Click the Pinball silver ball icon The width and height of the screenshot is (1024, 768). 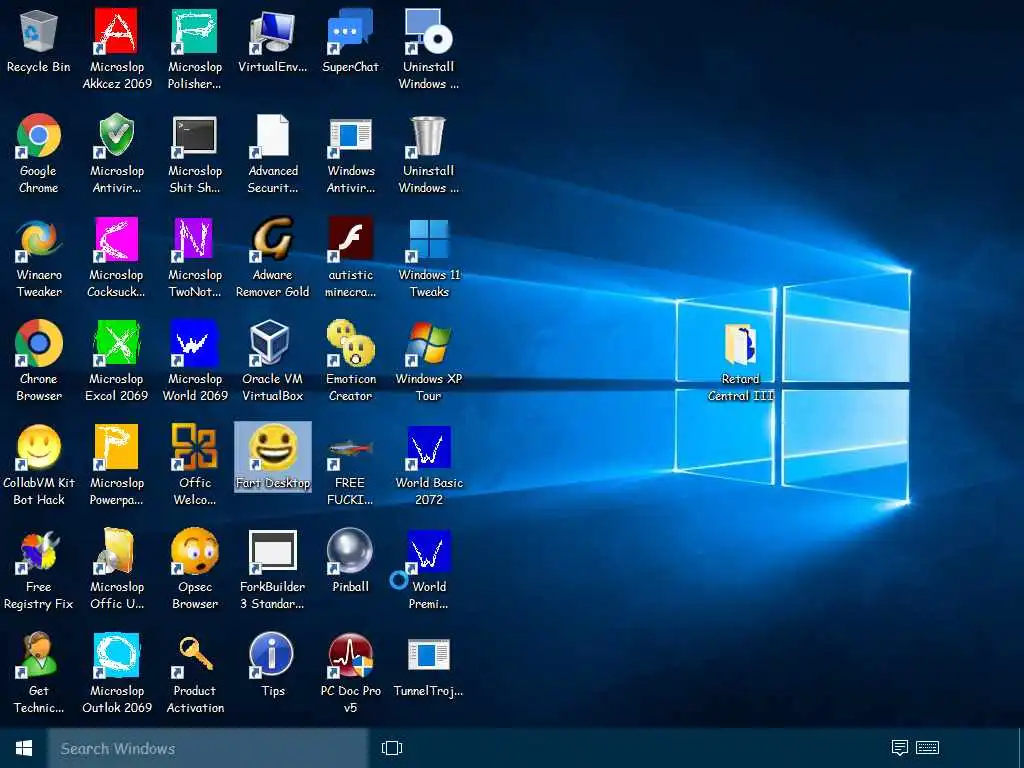(351, 560)
